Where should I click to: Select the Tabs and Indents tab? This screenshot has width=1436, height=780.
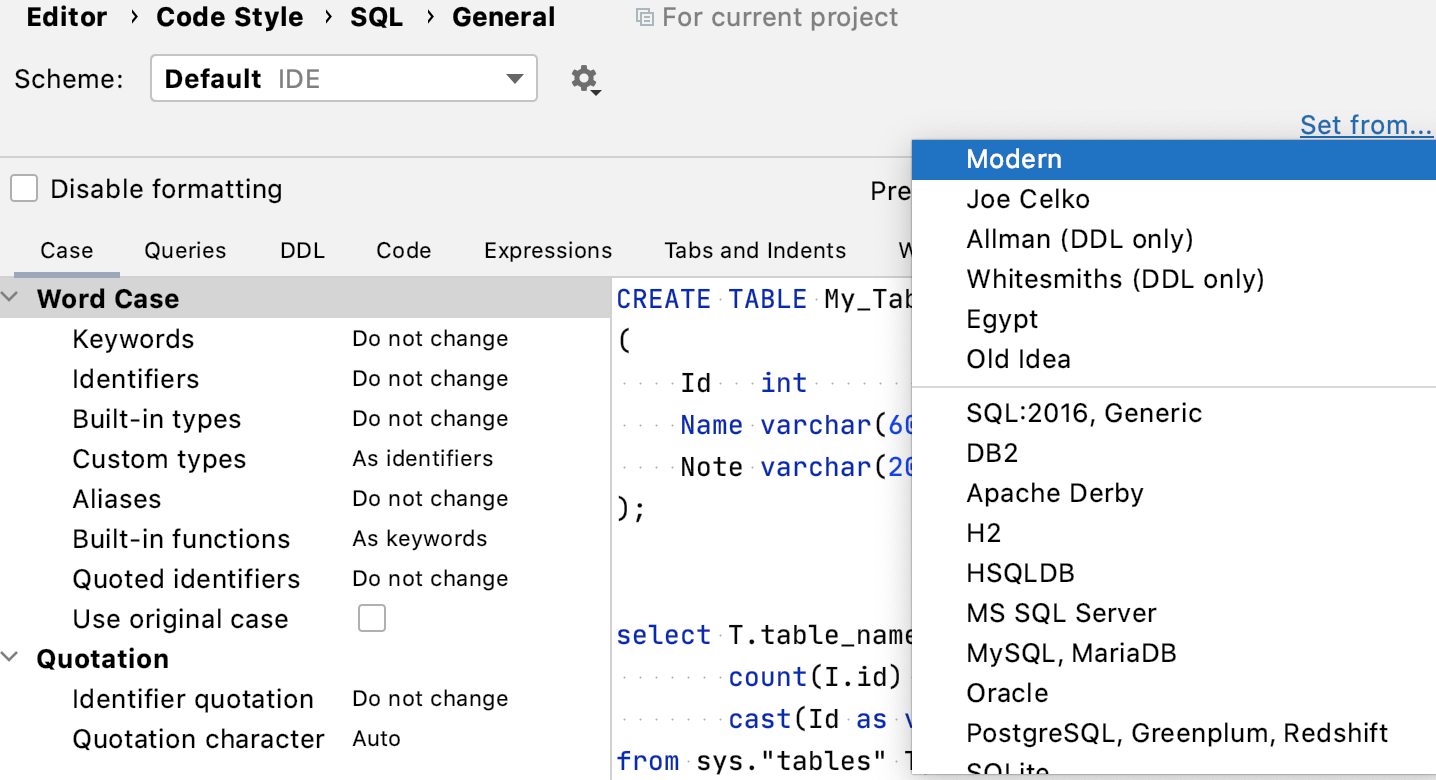coord(755,250)
